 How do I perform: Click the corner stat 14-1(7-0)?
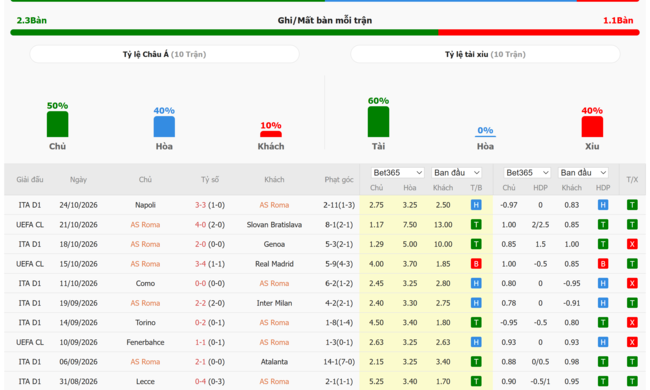[x=339, y=362]
